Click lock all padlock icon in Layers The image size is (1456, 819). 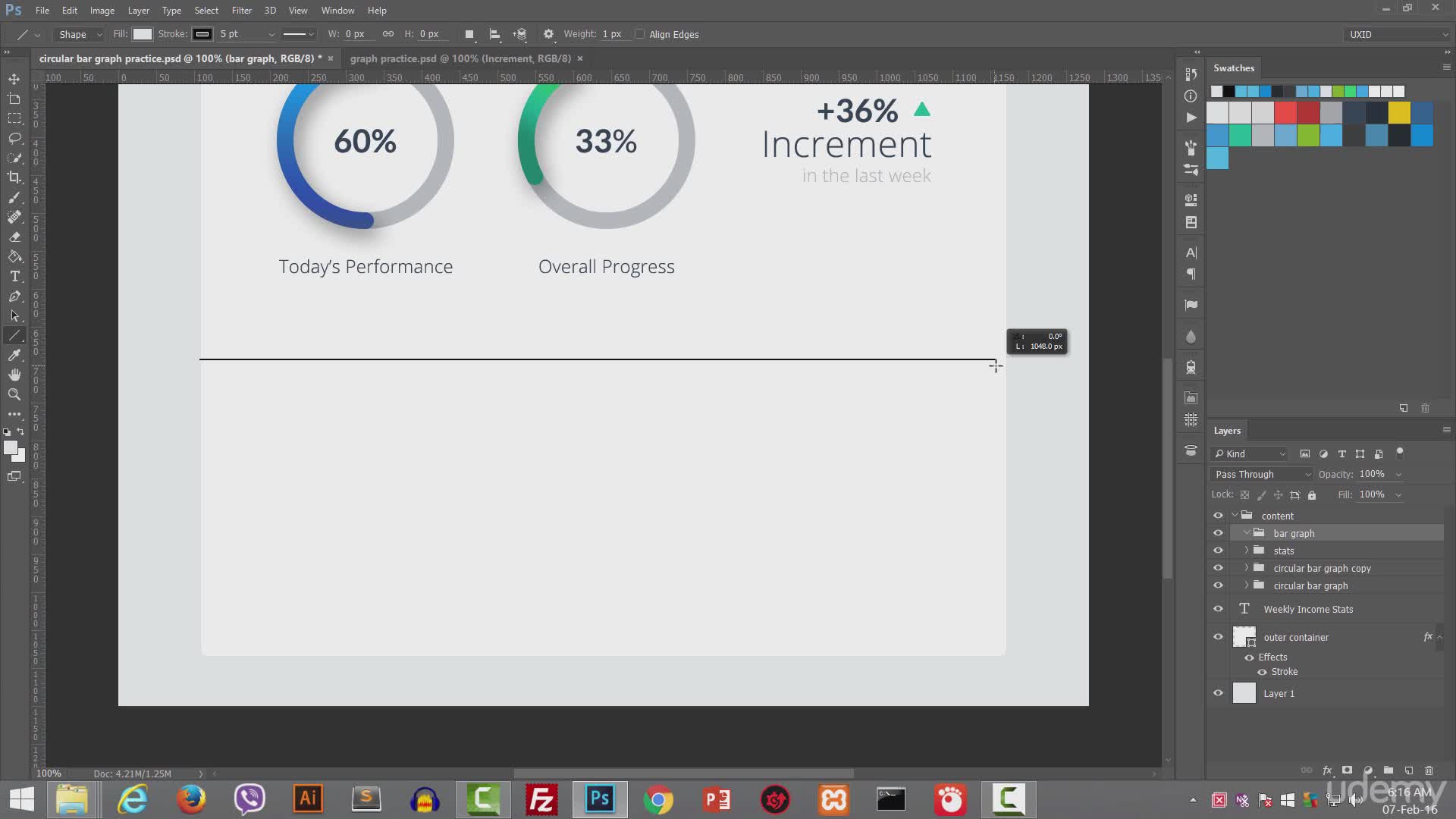click(1312, 494)
